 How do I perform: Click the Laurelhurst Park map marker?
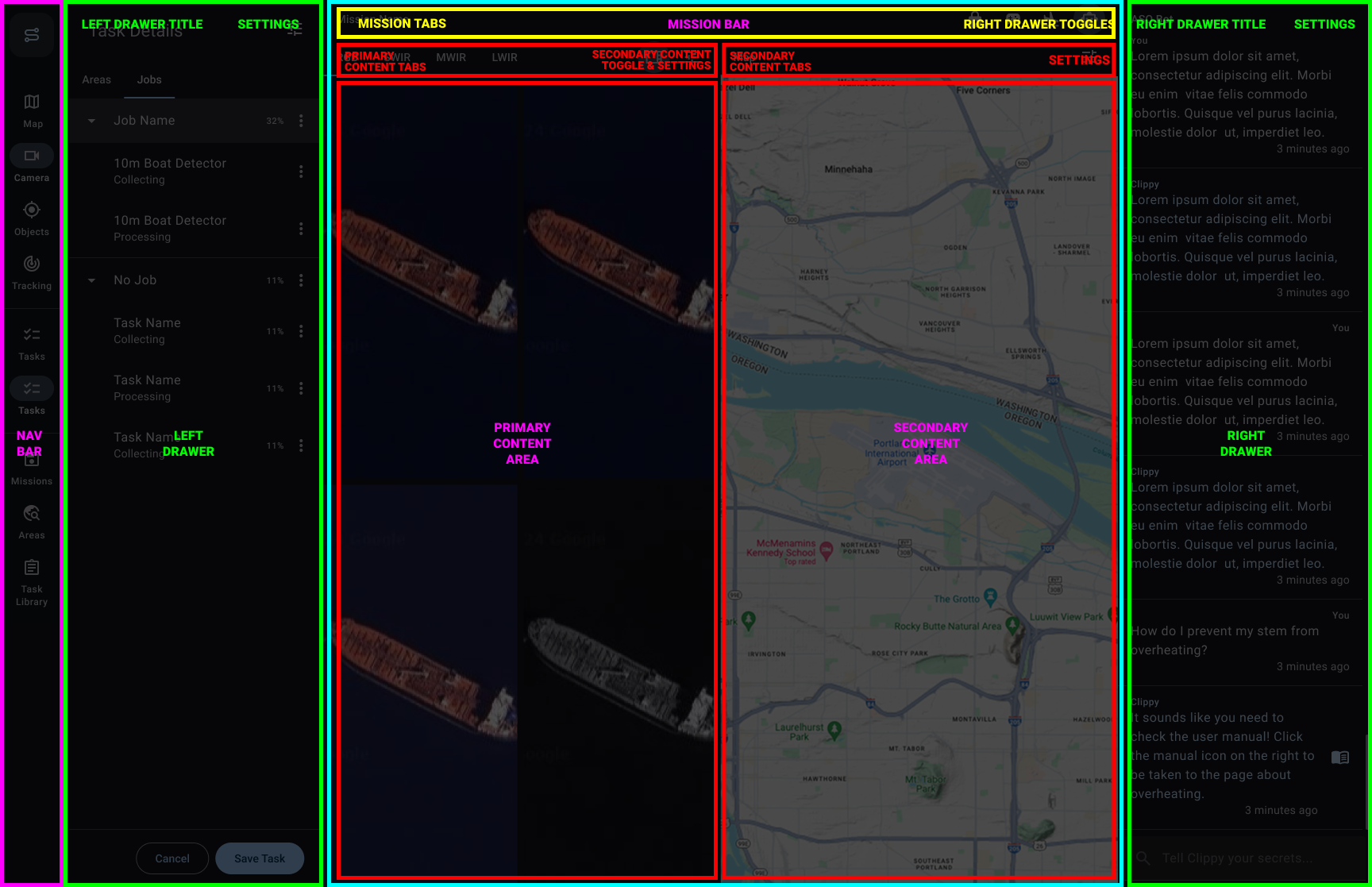click(834, 729)
